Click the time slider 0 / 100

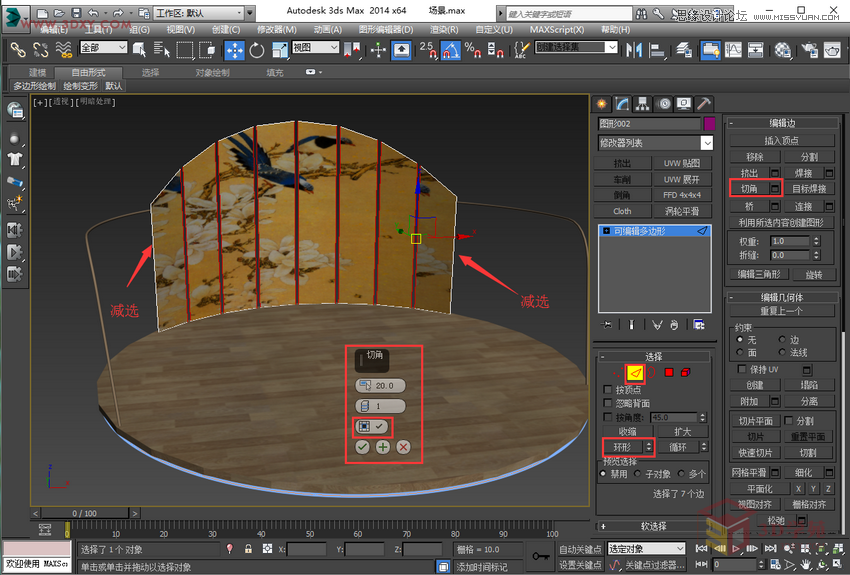[x=85, y=513]
